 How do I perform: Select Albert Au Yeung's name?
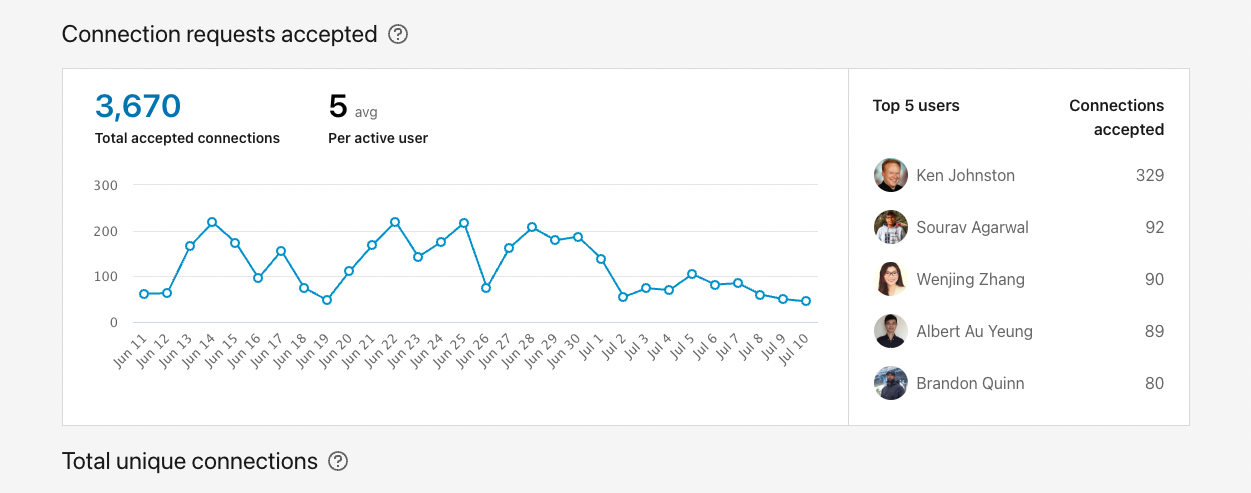tap(974, 331)
